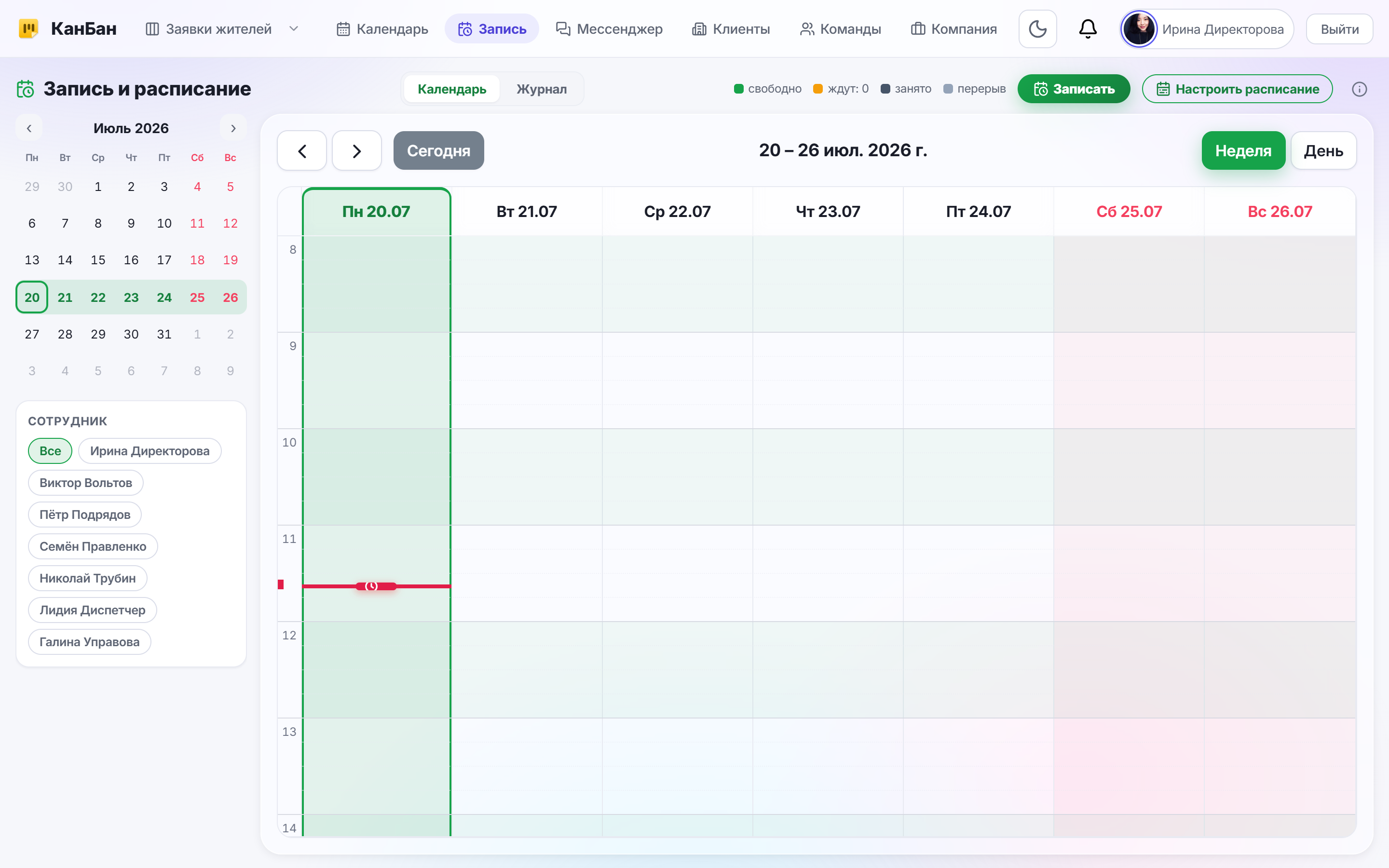
Task: Select July 15 in the mini calendar
Action: (98, 260)
